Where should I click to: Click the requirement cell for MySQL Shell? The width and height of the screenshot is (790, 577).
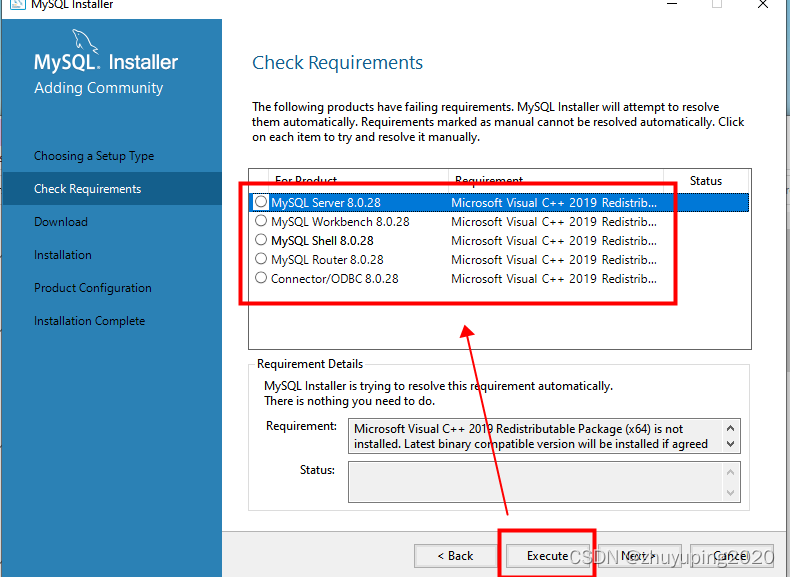(554, 240)
